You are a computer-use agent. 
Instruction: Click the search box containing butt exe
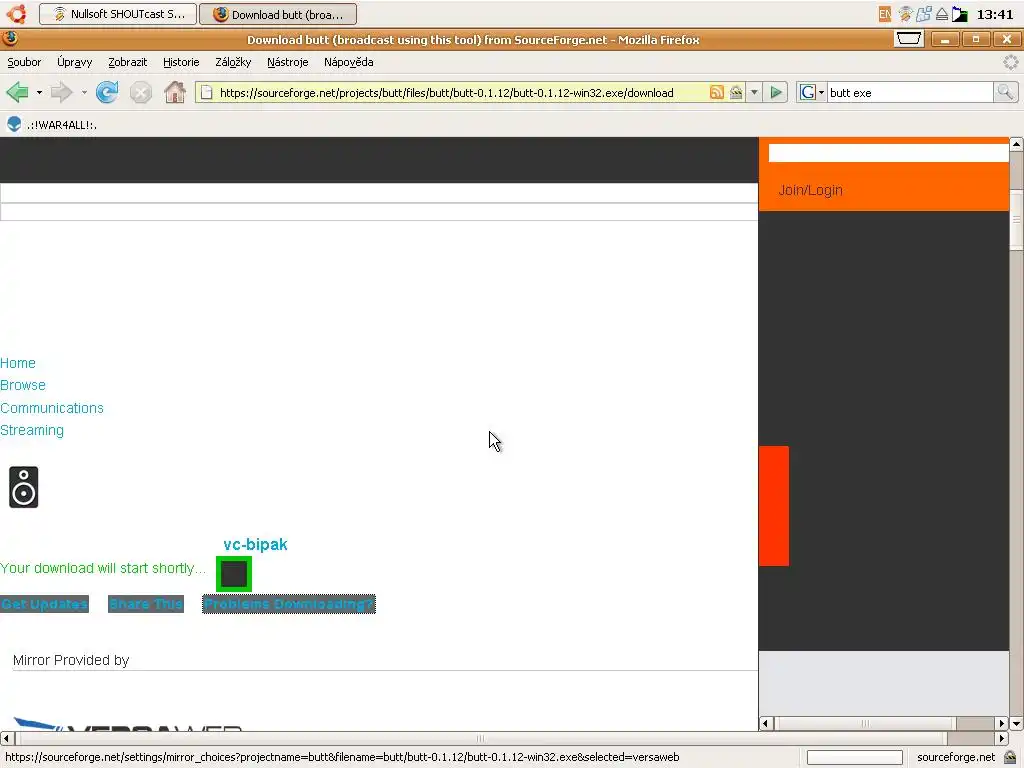coord(910,93)
